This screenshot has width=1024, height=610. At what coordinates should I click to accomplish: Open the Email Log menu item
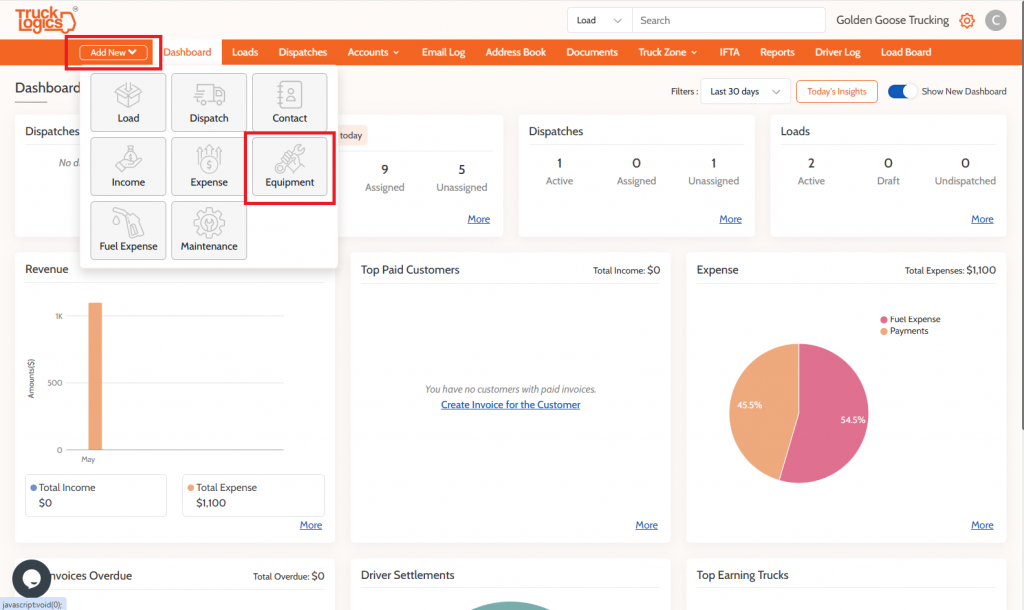click(443, 52)
